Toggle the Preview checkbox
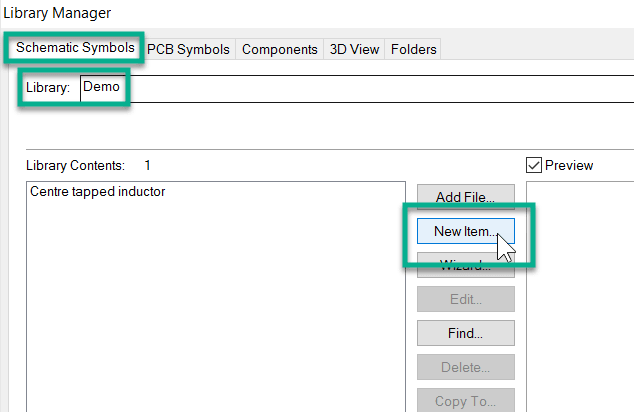The width and height of the screenshot is (634, 412). 534,165
